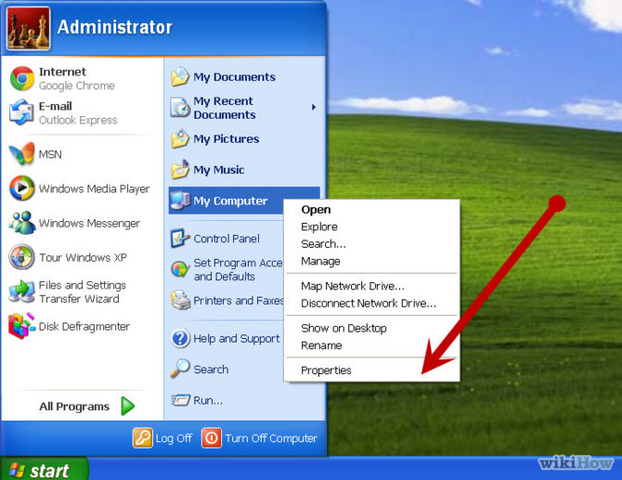
Task: Open the MSN butterfly icon
Action: coord(22,154)
